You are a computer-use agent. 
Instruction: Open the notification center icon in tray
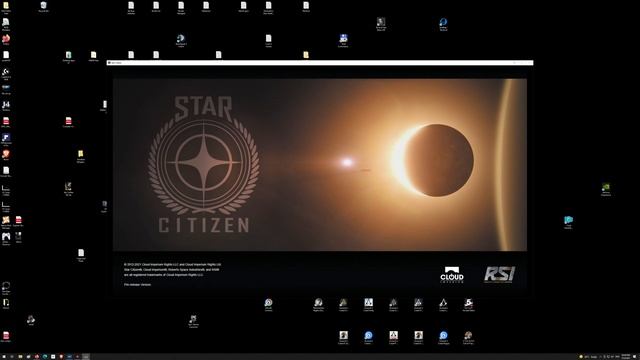635,356
